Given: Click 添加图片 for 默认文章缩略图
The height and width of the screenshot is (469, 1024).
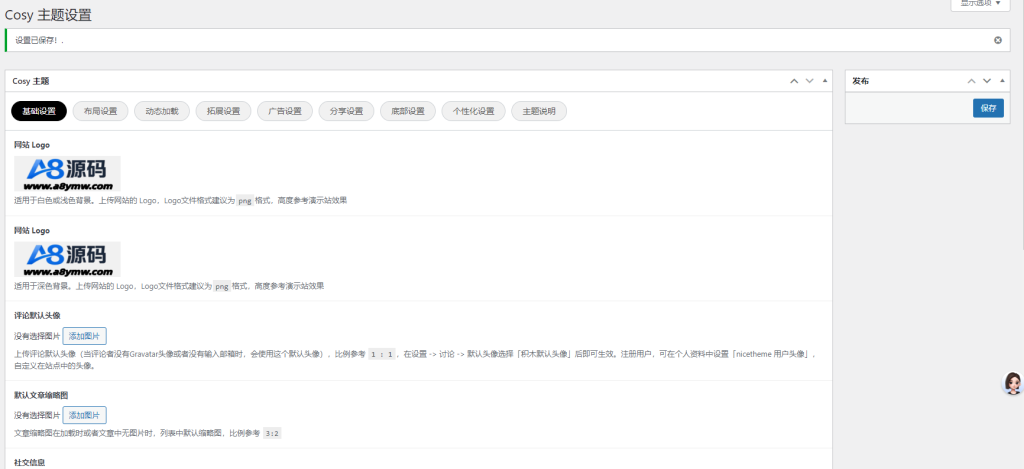Looking at the screenshot, I should 84,415.
